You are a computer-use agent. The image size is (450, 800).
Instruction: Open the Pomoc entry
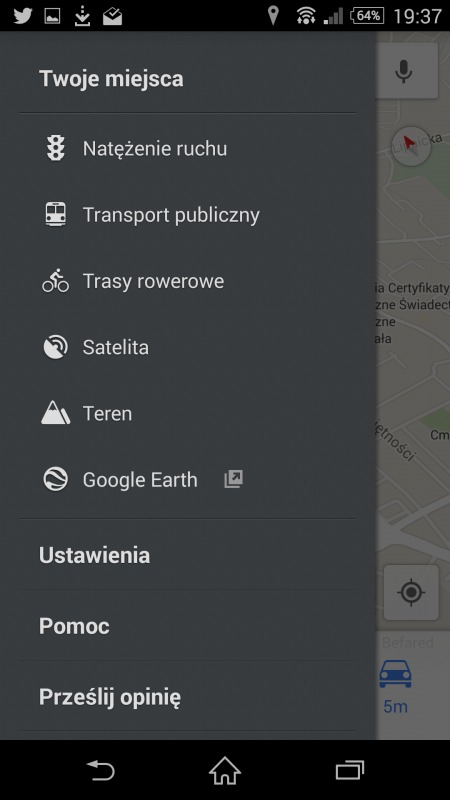[188, 626]
